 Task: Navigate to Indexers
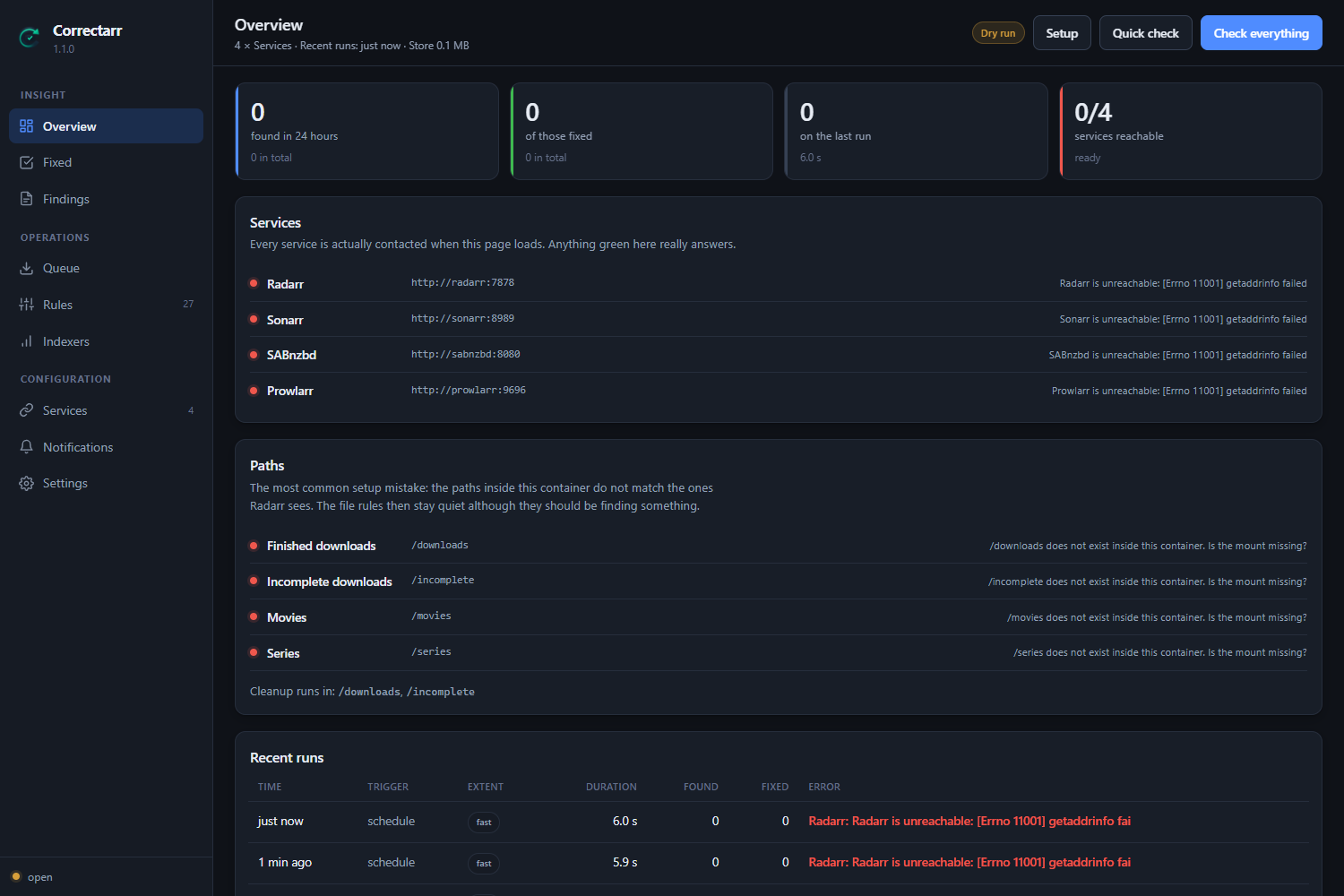point(106,341)
